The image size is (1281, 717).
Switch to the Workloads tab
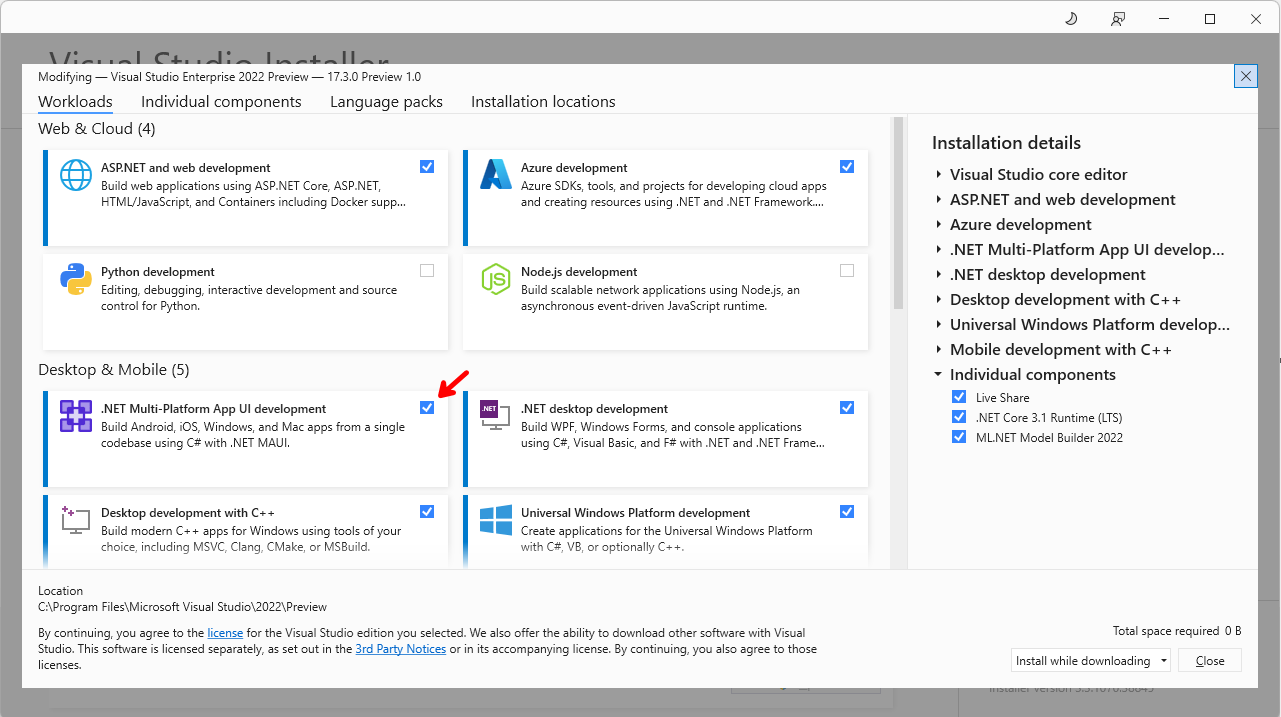[x=75, y=102]
